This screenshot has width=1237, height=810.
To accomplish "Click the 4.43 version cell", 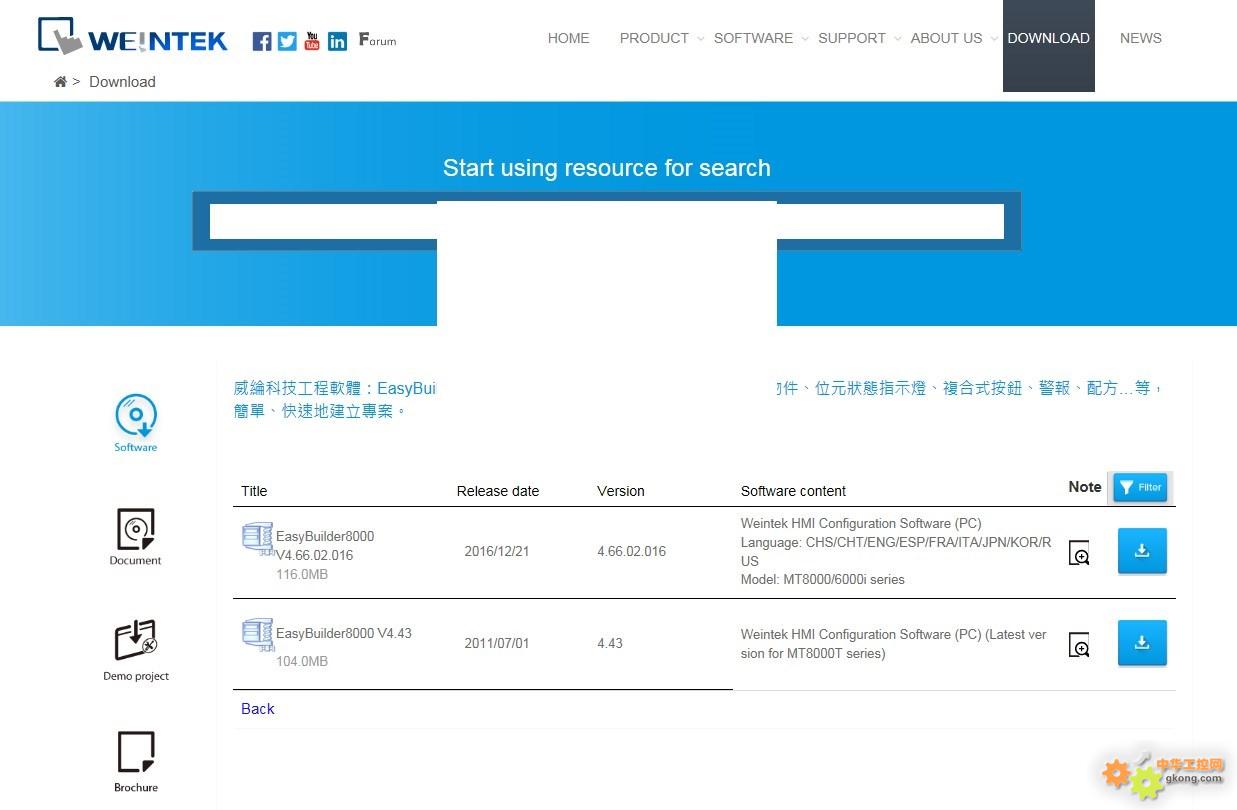I will [x=610, y=643].
